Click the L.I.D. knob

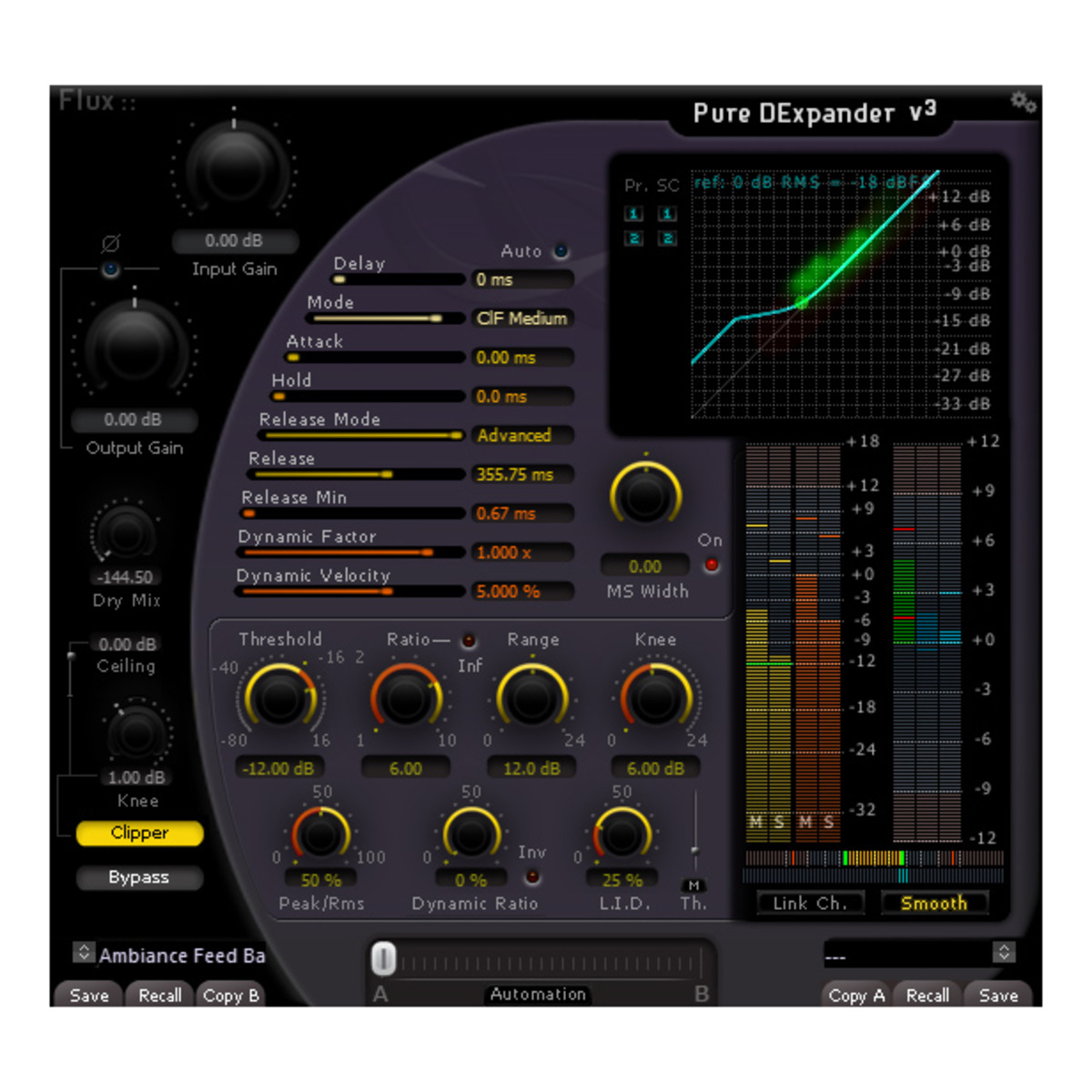coord(622,834)
